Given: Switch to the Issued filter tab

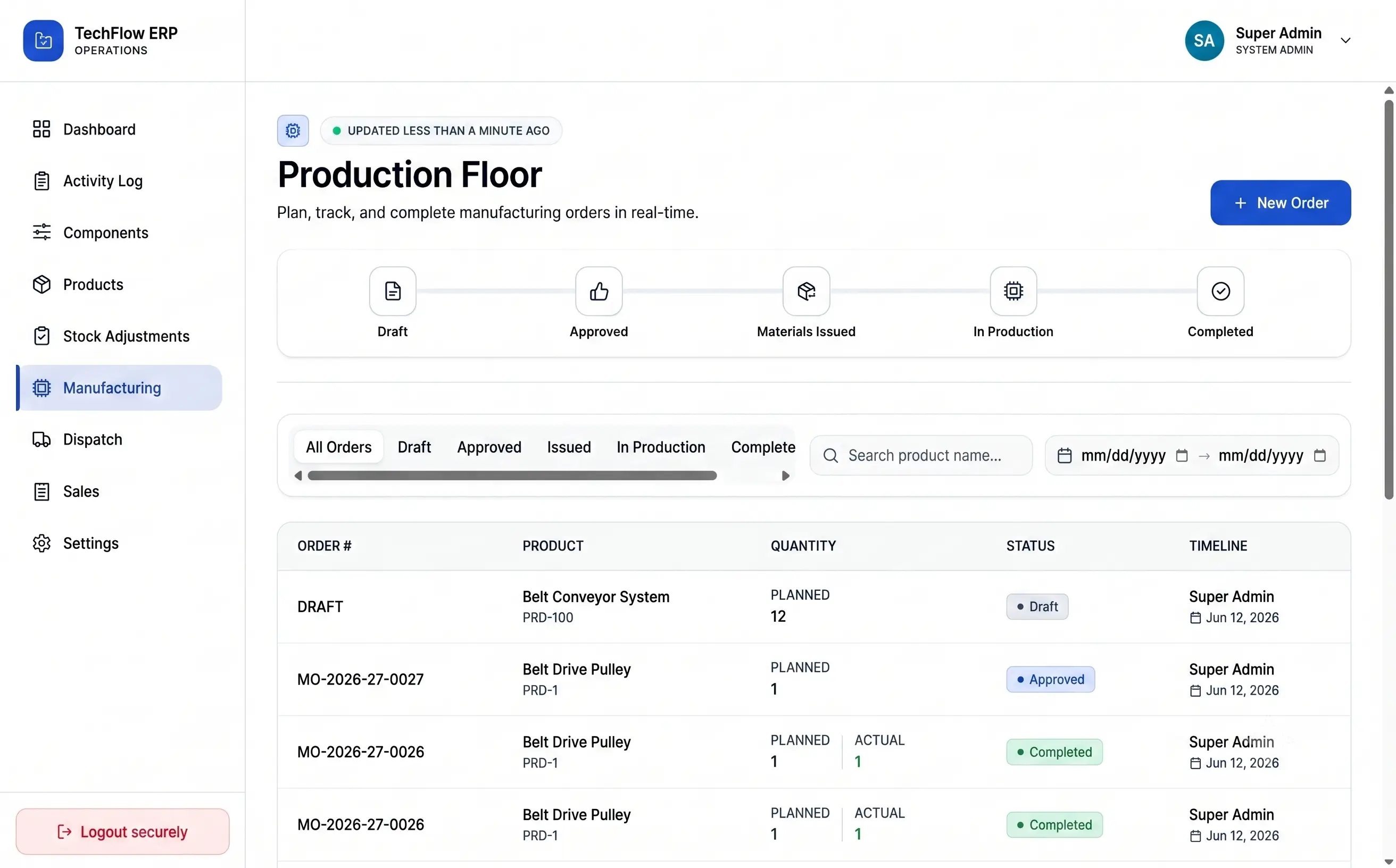Looking at the screenshot, I should pos(569,447).
